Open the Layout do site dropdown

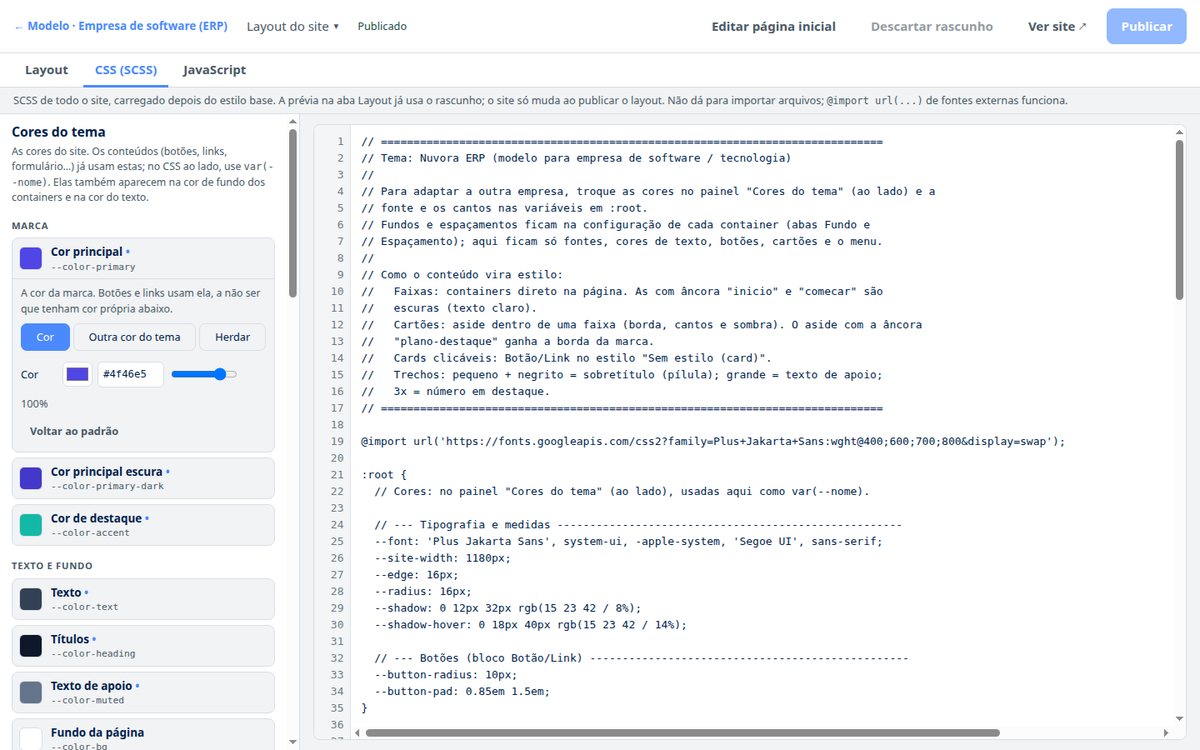pyautogui.click(x=293, y=26)
